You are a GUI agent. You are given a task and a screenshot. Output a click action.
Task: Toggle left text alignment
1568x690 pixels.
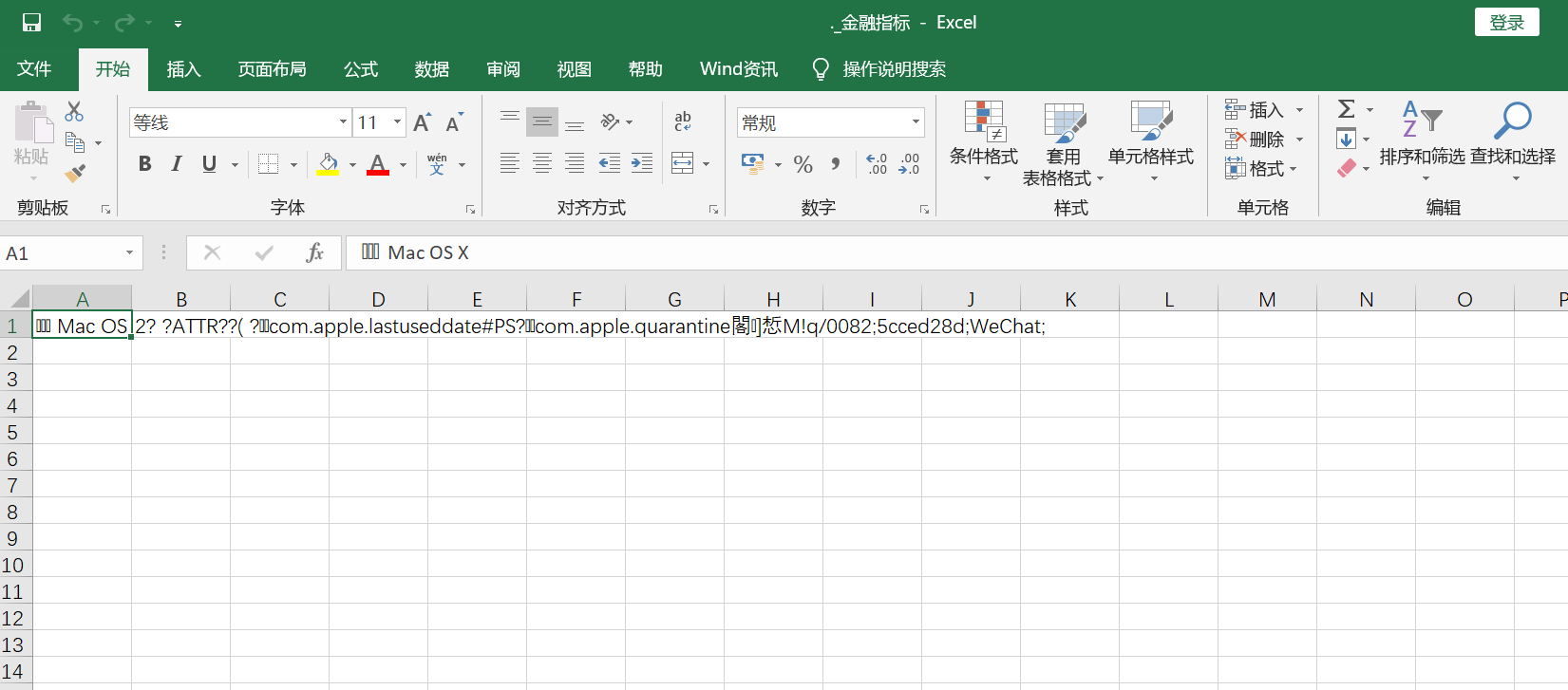pos(510,163)
